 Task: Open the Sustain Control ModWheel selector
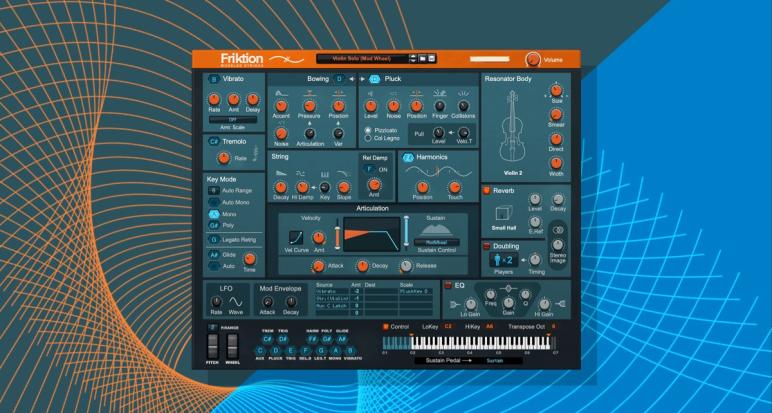pyautogui.click(x=437, y=242)
